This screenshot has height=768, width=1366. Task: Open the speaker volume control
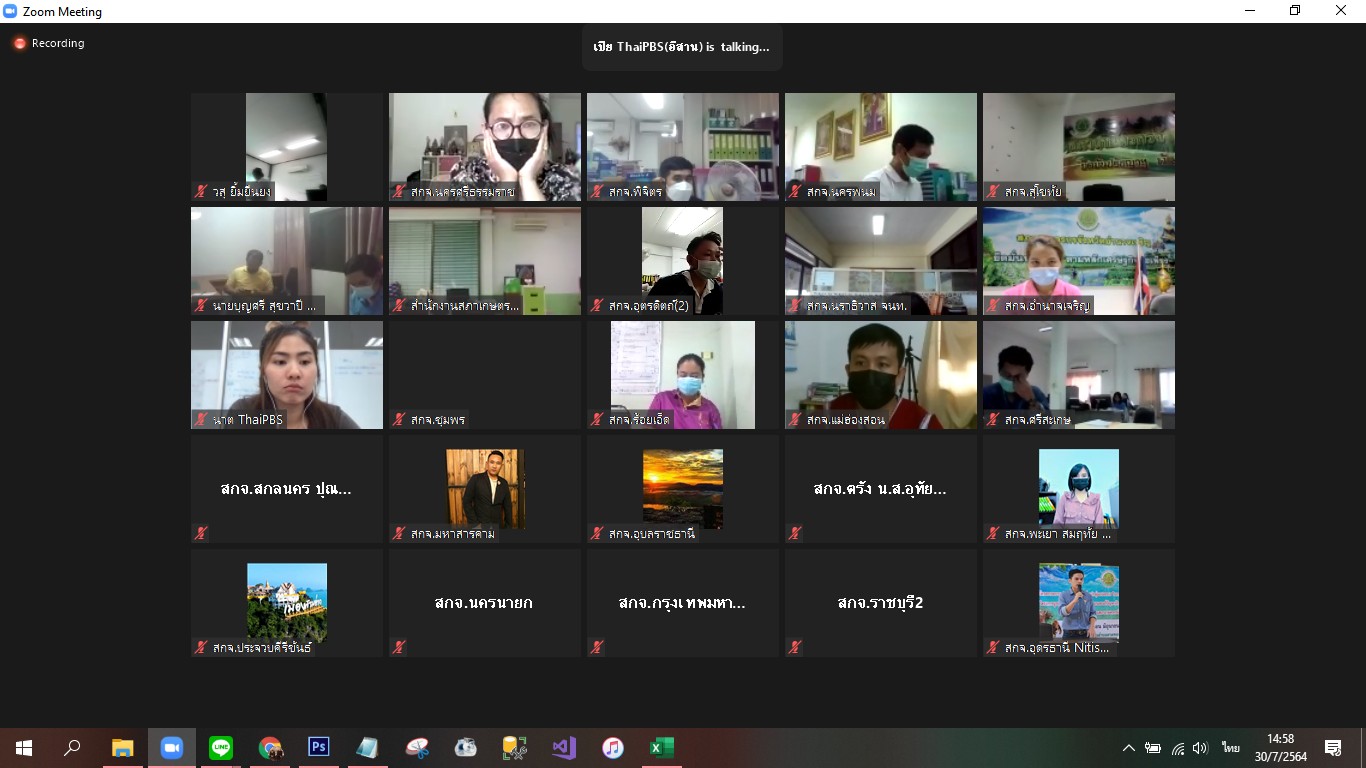[1201, 748]
